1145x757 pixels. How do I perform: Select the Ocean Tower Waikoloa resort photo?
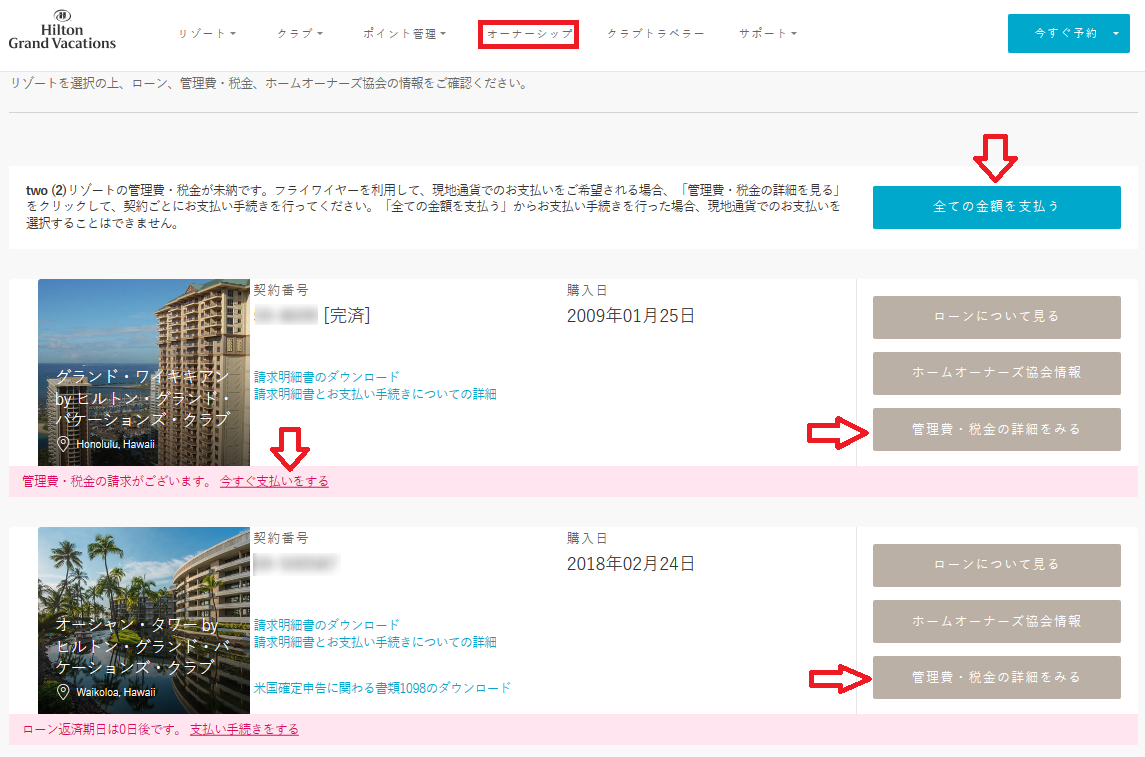[144, 620]
